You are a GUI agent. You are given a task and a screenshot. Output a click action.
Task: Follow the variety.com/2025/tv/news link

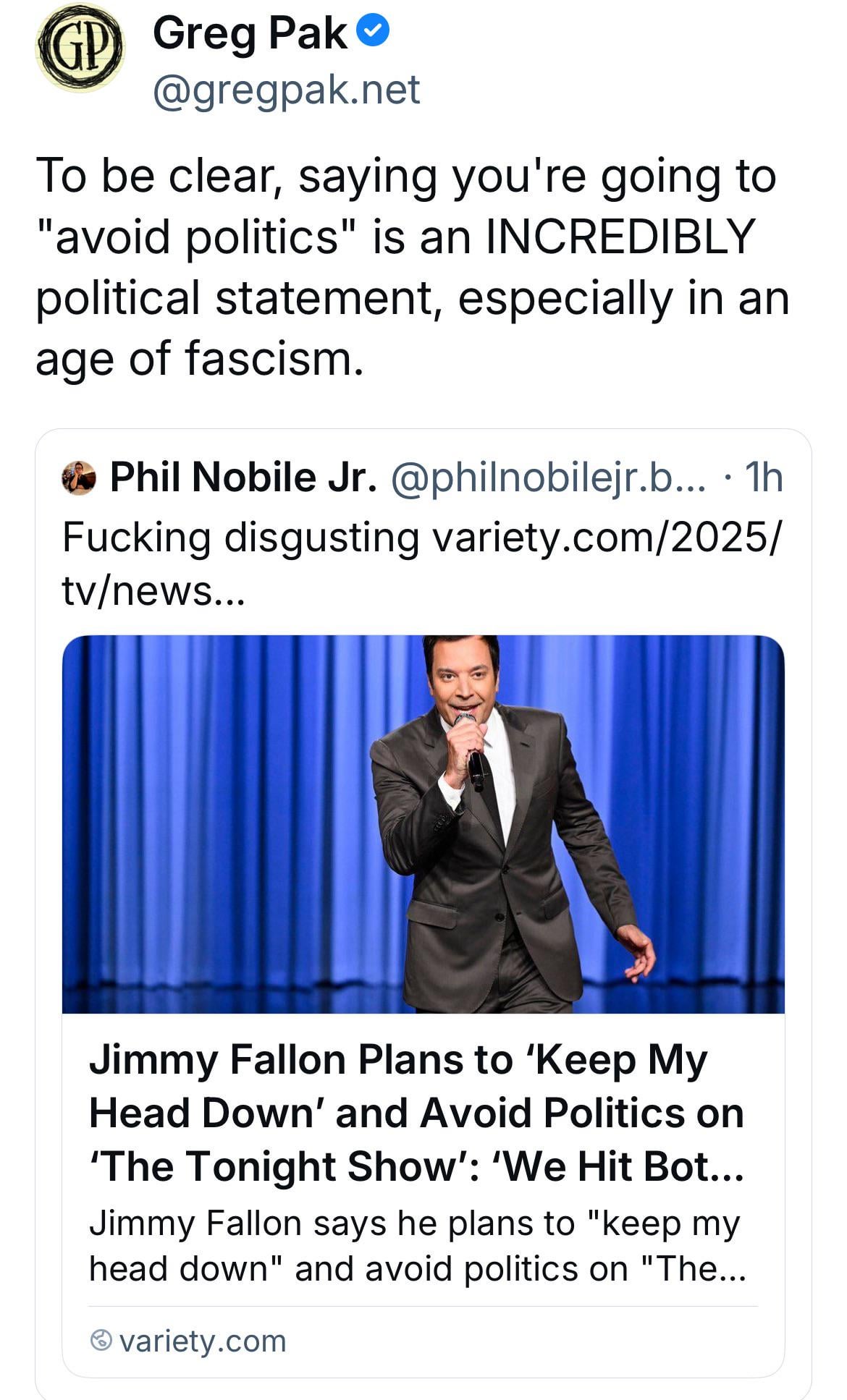click(x=607, y=538)
